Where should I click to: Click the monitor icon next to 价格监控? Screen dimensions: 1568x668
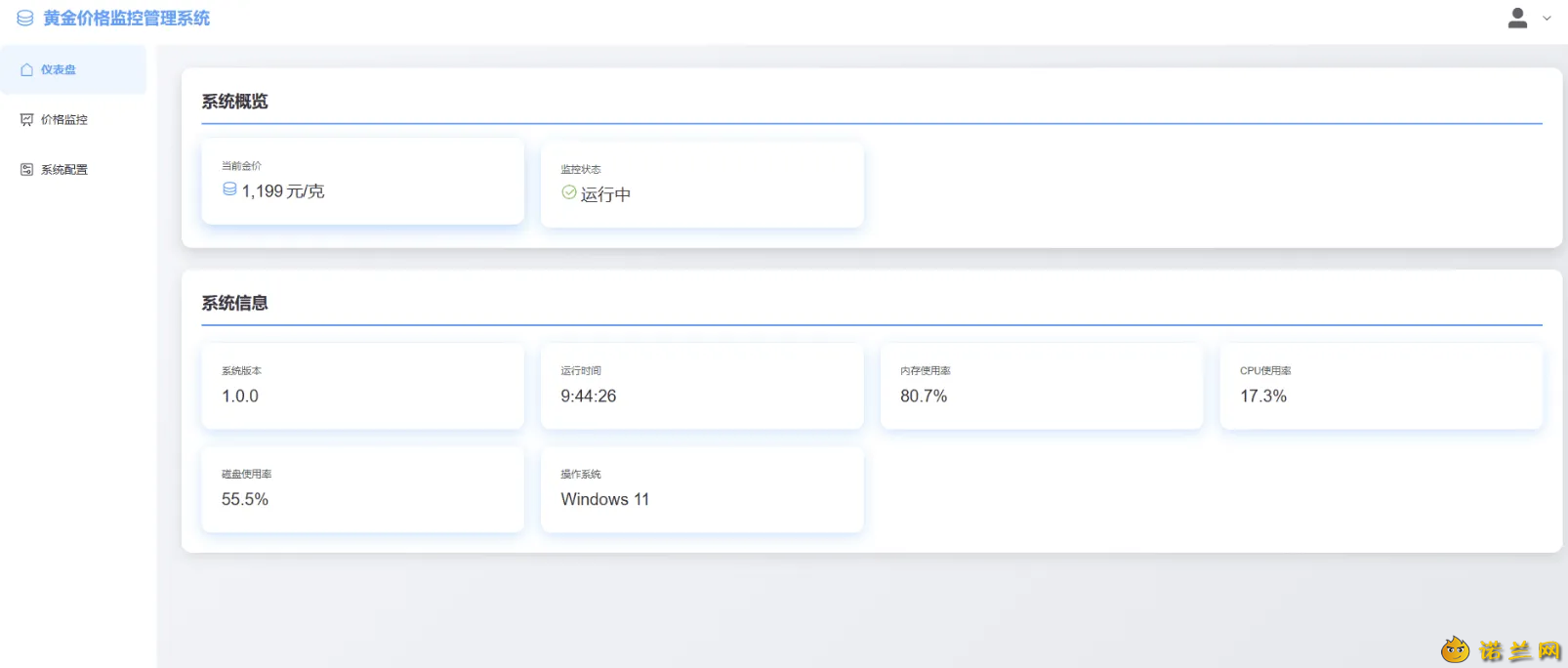27,120
